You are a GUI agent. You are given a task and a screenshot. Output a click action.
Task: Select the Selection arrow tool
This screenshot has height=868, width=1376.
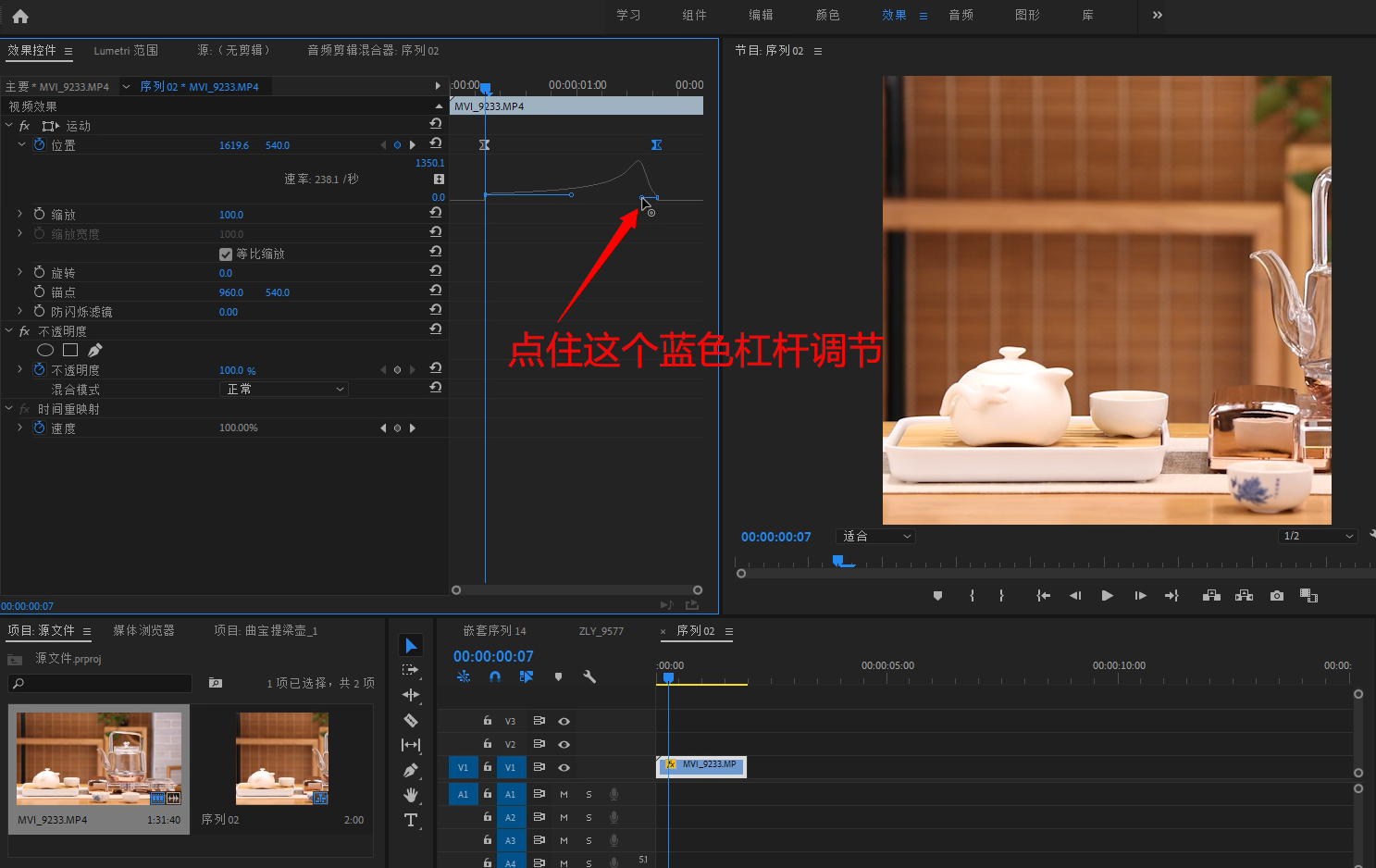(x=412, y=645)
